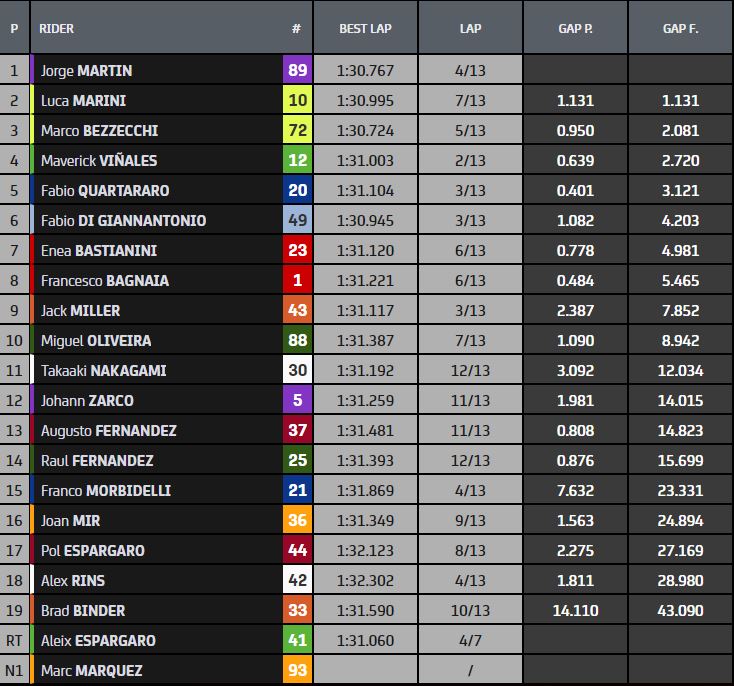Image resolution: width=734 pixels, height=686 pixels.
Task: Click Jorge Martin's number 89 badge
Action: coord(297,71)
